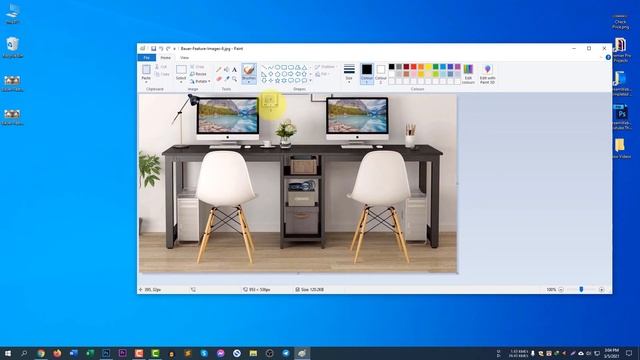Switch to the View ribbon tab
The width and height of the screenshot is (640, 360).
(x=184, y=58)
